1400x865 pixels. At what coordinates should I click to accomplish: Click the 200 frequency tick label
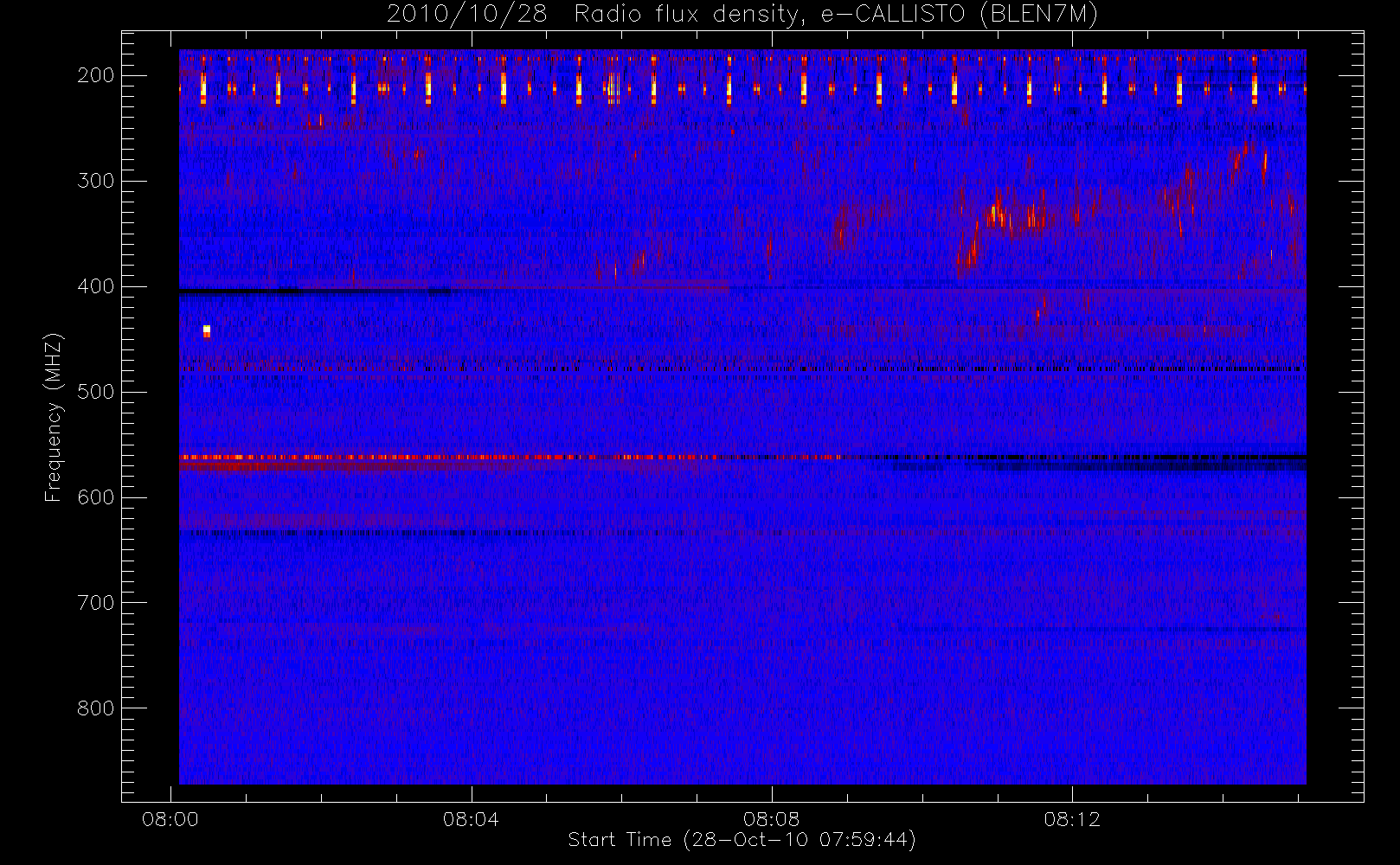pos(96,75)
